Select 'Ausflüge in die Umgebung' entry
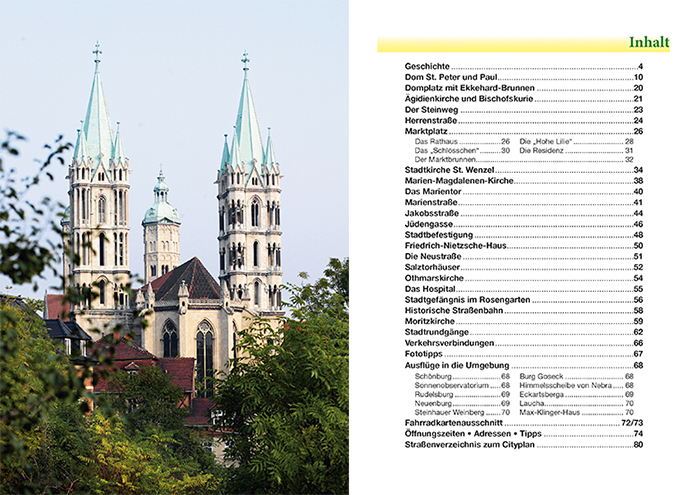Image resolution: width=698 pixels, height=495 pixels. [x=524, y=365]
